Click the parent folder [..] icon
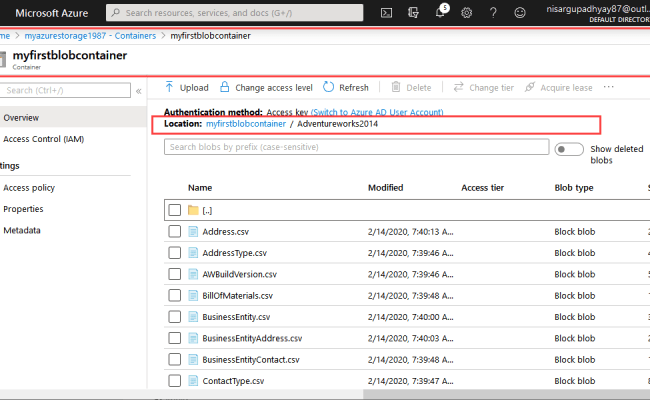 click(x=193, y=210)
